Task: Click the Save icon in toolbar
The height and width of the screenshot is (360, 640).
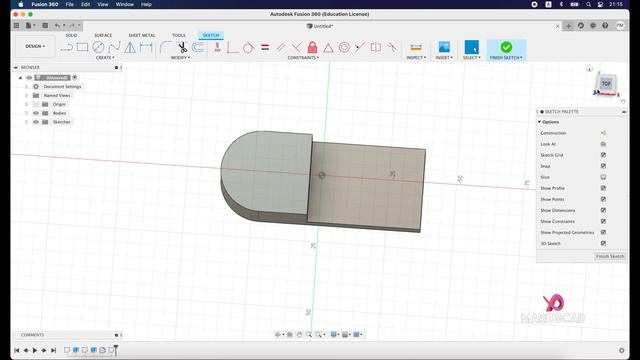Action: [45, 25]
